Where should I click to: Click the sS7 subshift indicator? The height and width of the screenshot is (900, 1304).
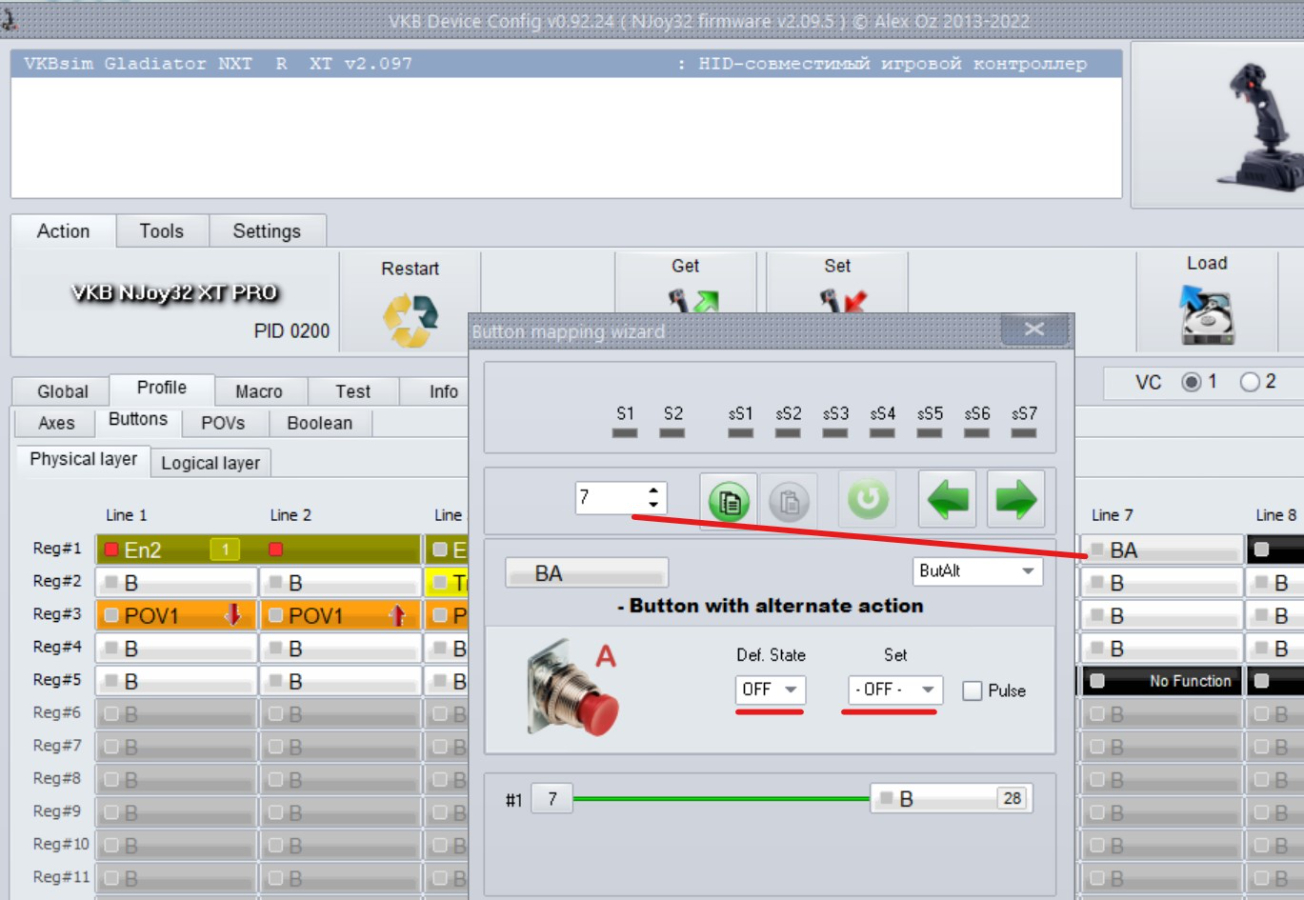pos(1024,434)
